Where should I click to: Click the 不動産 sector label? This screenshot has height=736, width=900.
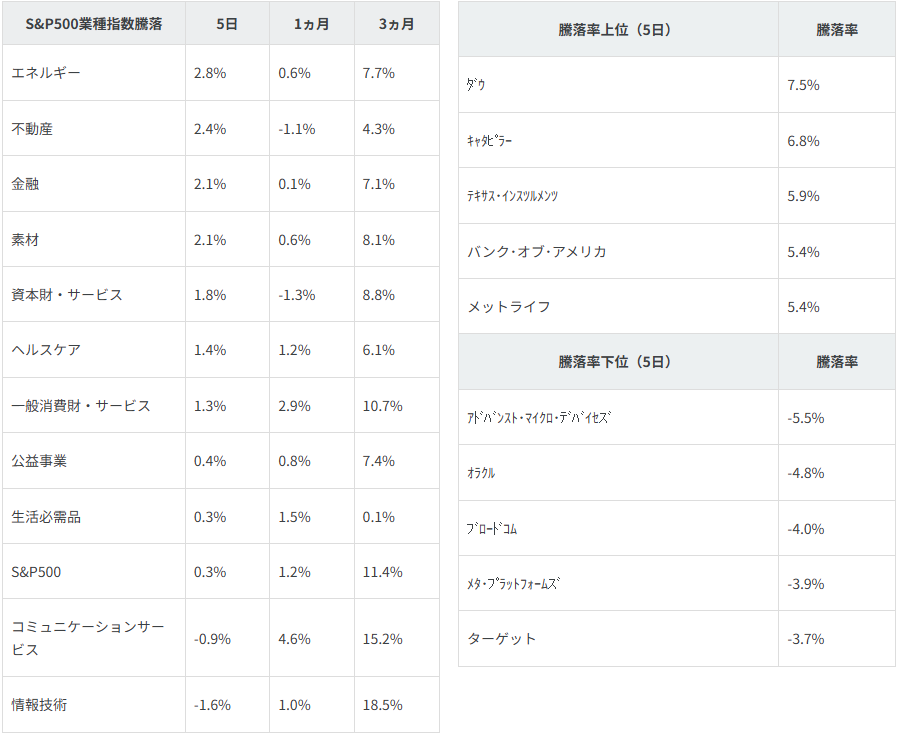coord(32,129)
